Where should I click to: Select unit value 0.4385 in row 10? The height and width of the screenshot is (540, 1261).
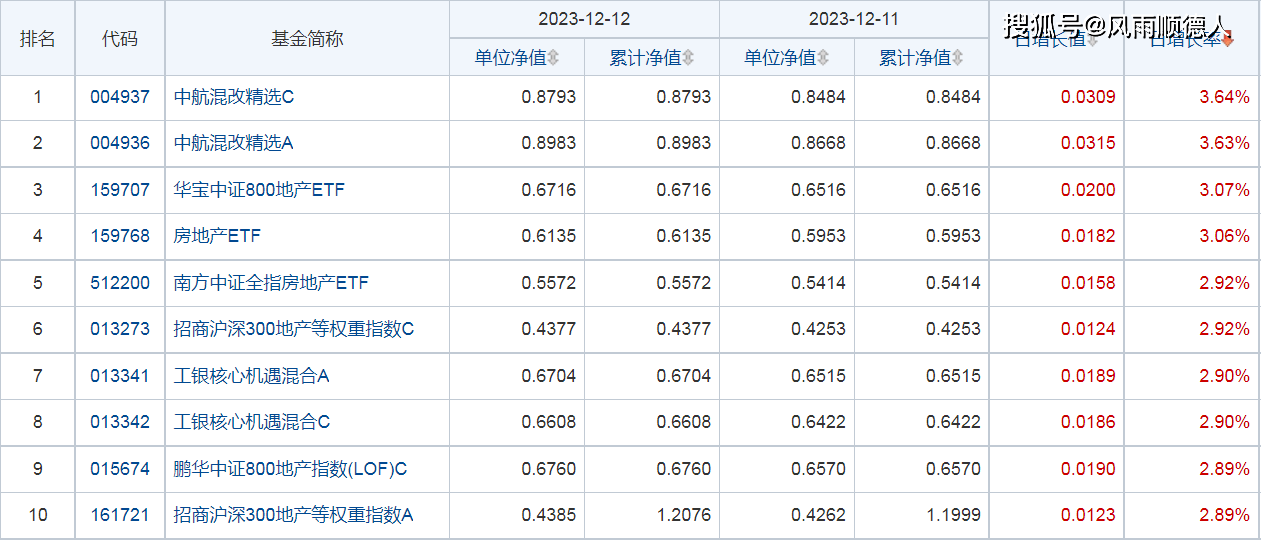[549, 515]
